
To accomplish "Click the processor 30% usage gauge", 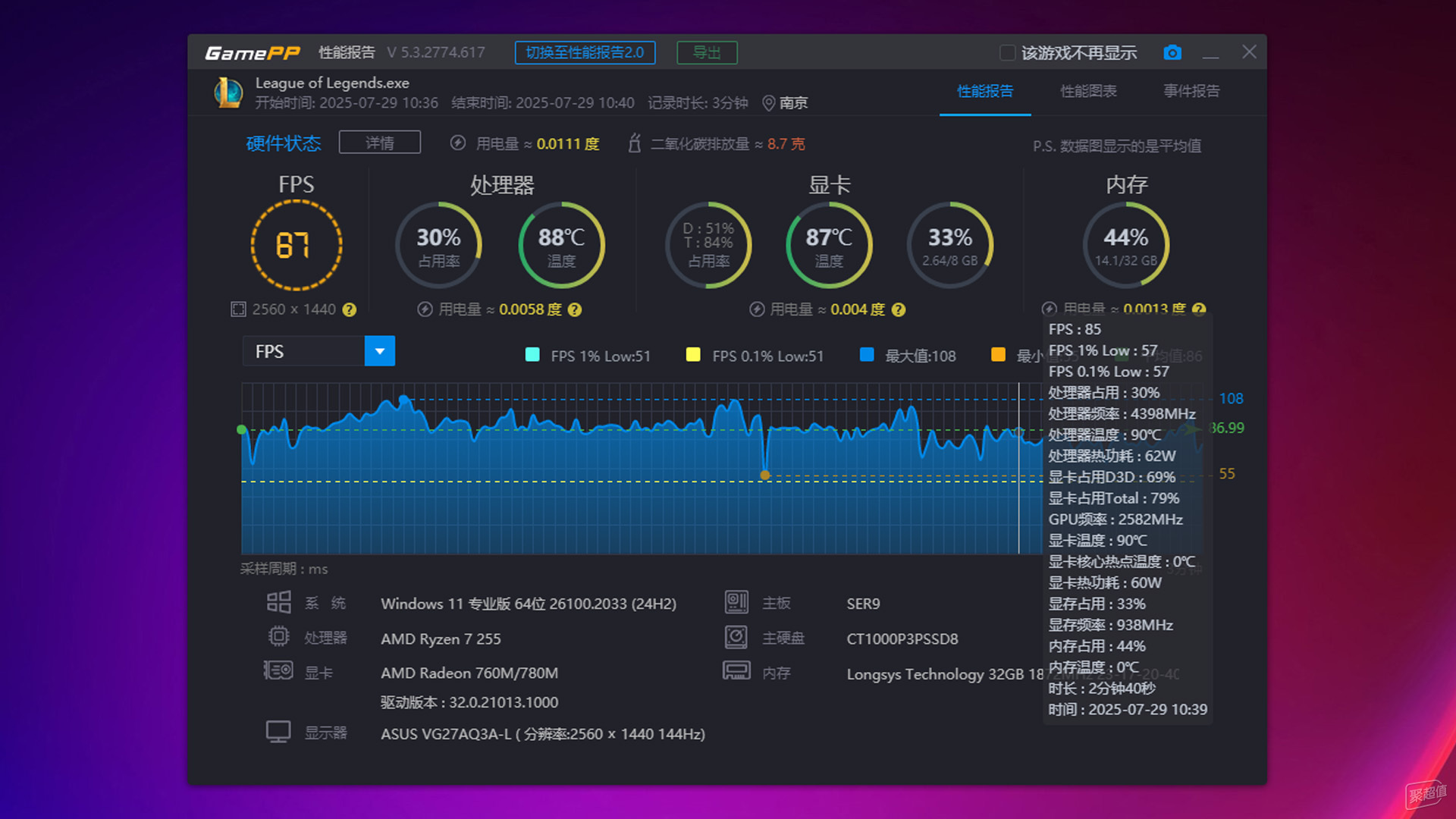I will point(438,245).
